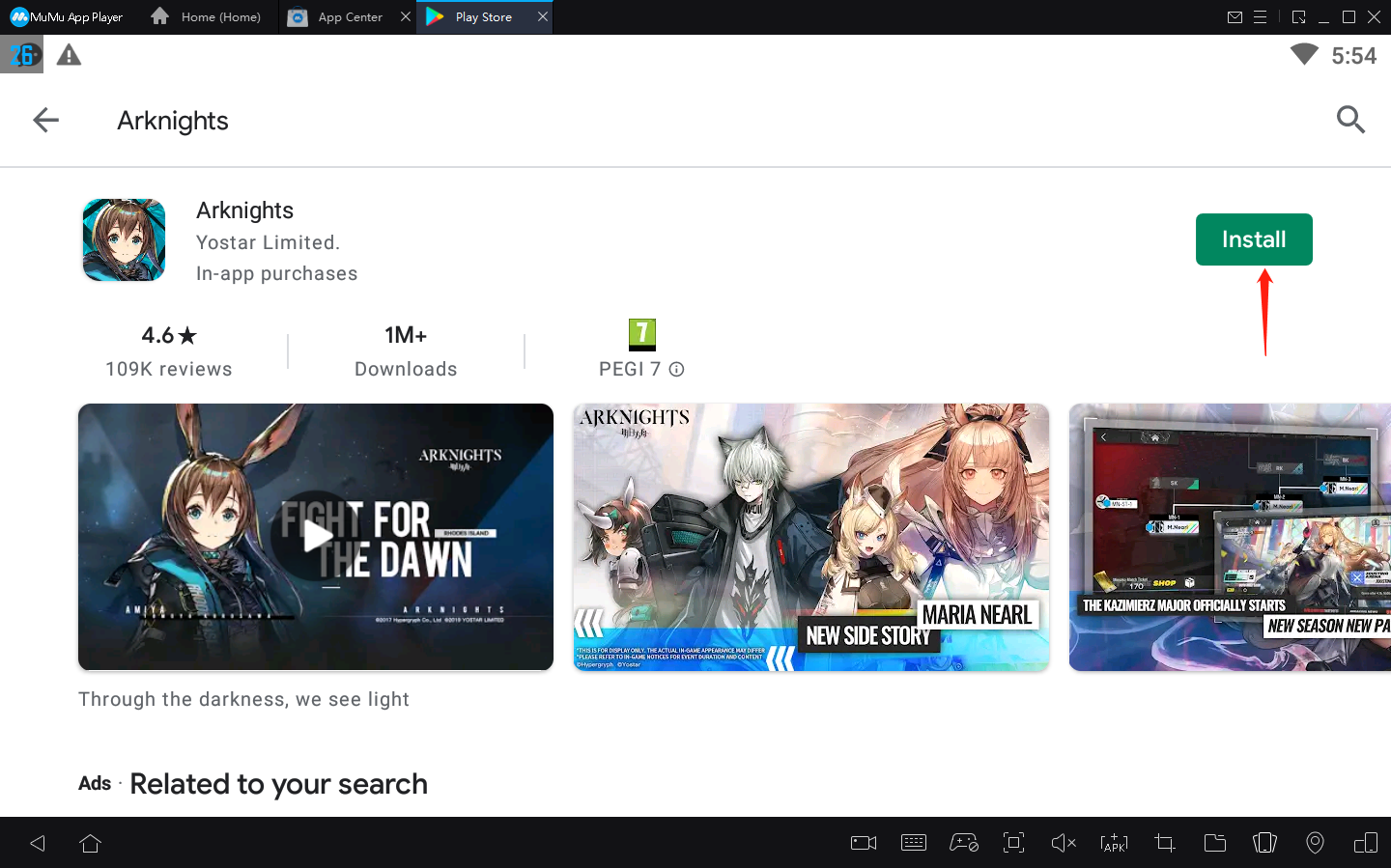Click the 4.6 star rating
Screen dimensions: 1391x868
coord(169,335)
